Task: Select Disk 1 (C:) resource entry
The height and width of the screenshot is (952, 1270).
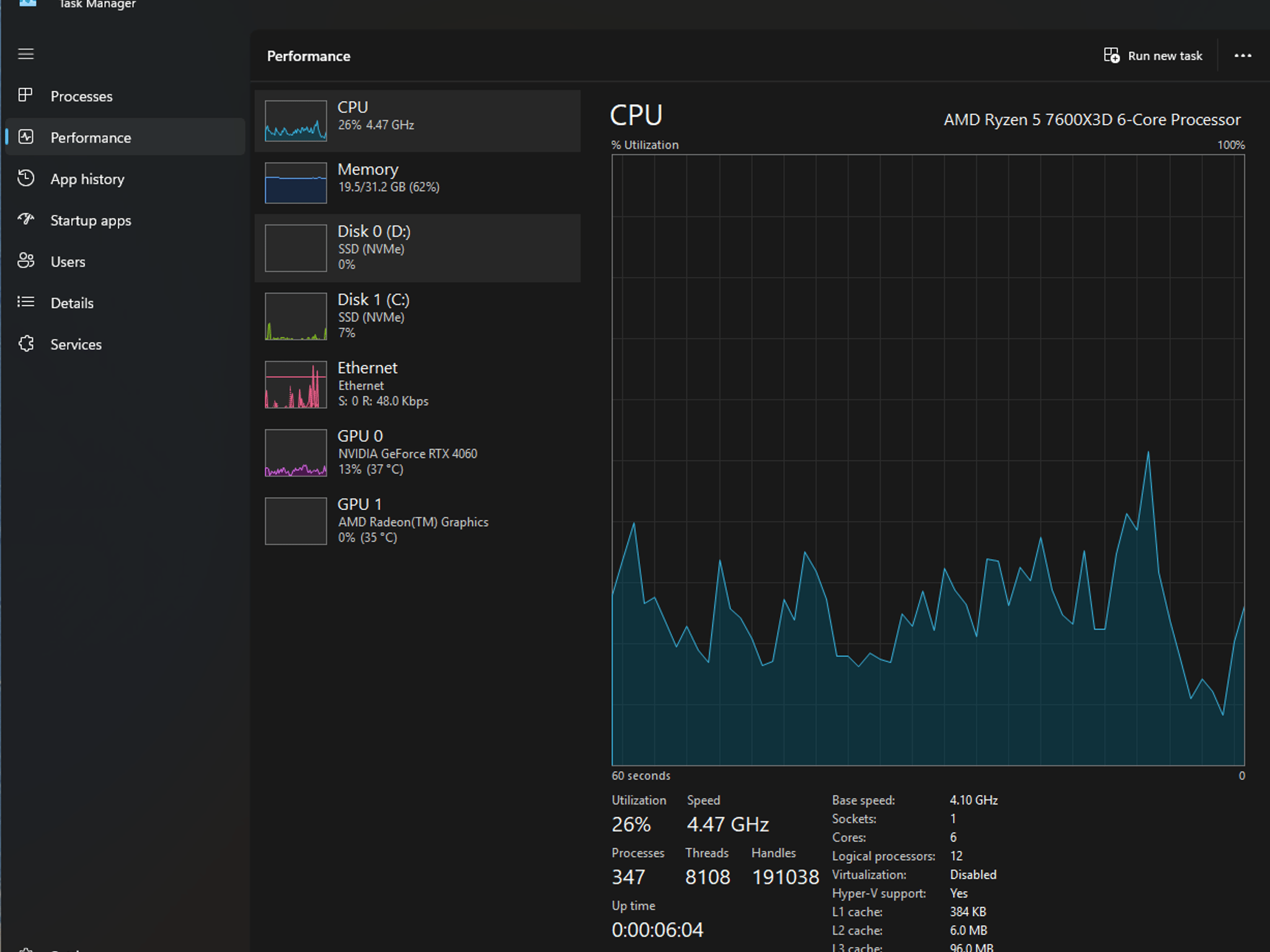Action: point(417,316)
